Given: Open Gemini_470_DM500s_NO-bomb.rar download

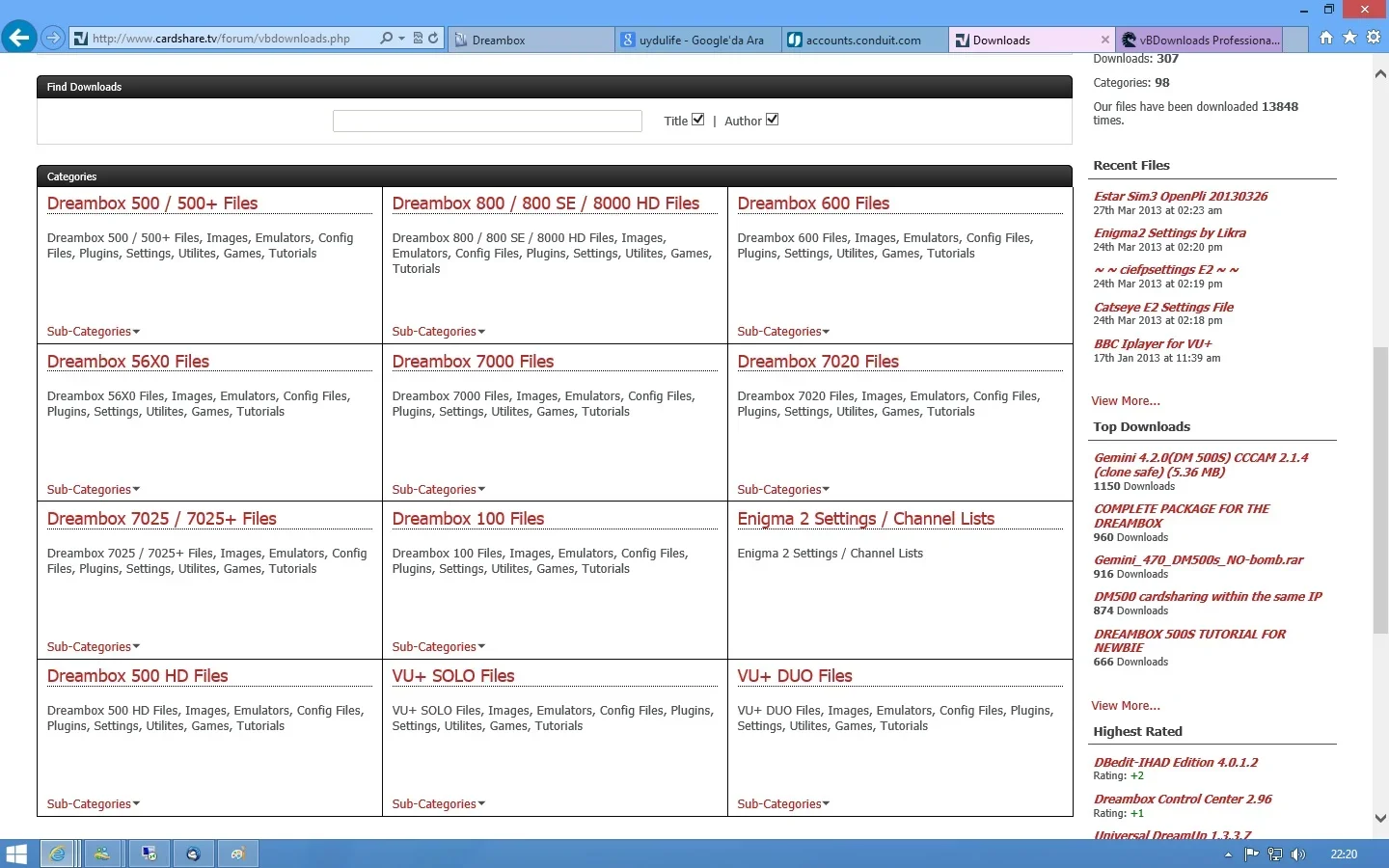Looking at the screenshot, I should tap(1198, 560).
